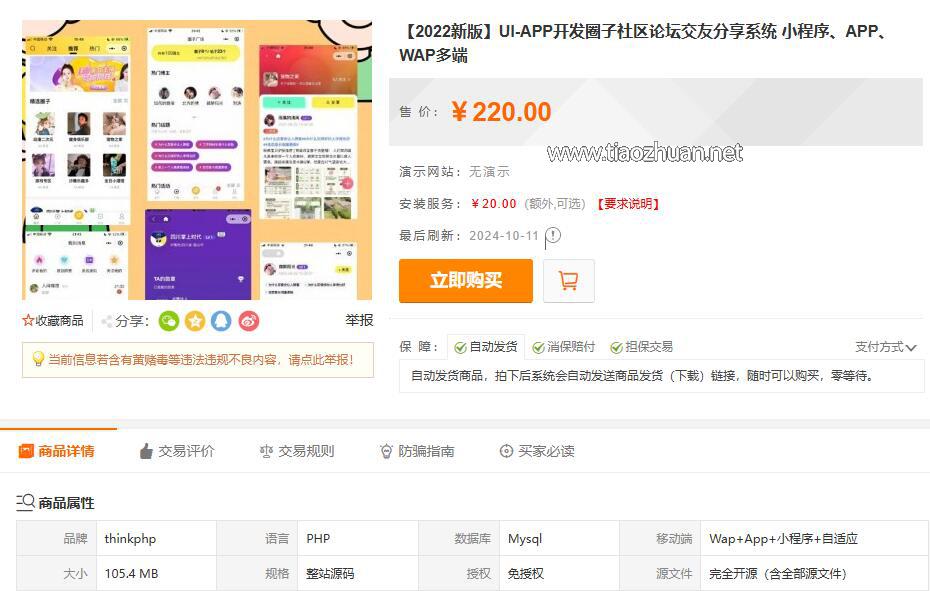Screen dimensions: 930x591
Task: Click the product title text
Action: [644, 43]
